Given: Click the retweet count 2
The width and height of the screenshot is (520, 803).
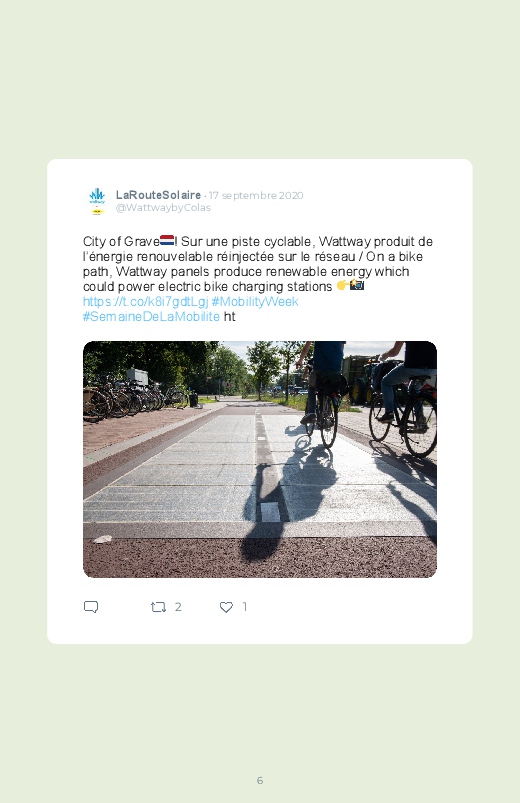Looking at the screenshot, I should [178, 607].
